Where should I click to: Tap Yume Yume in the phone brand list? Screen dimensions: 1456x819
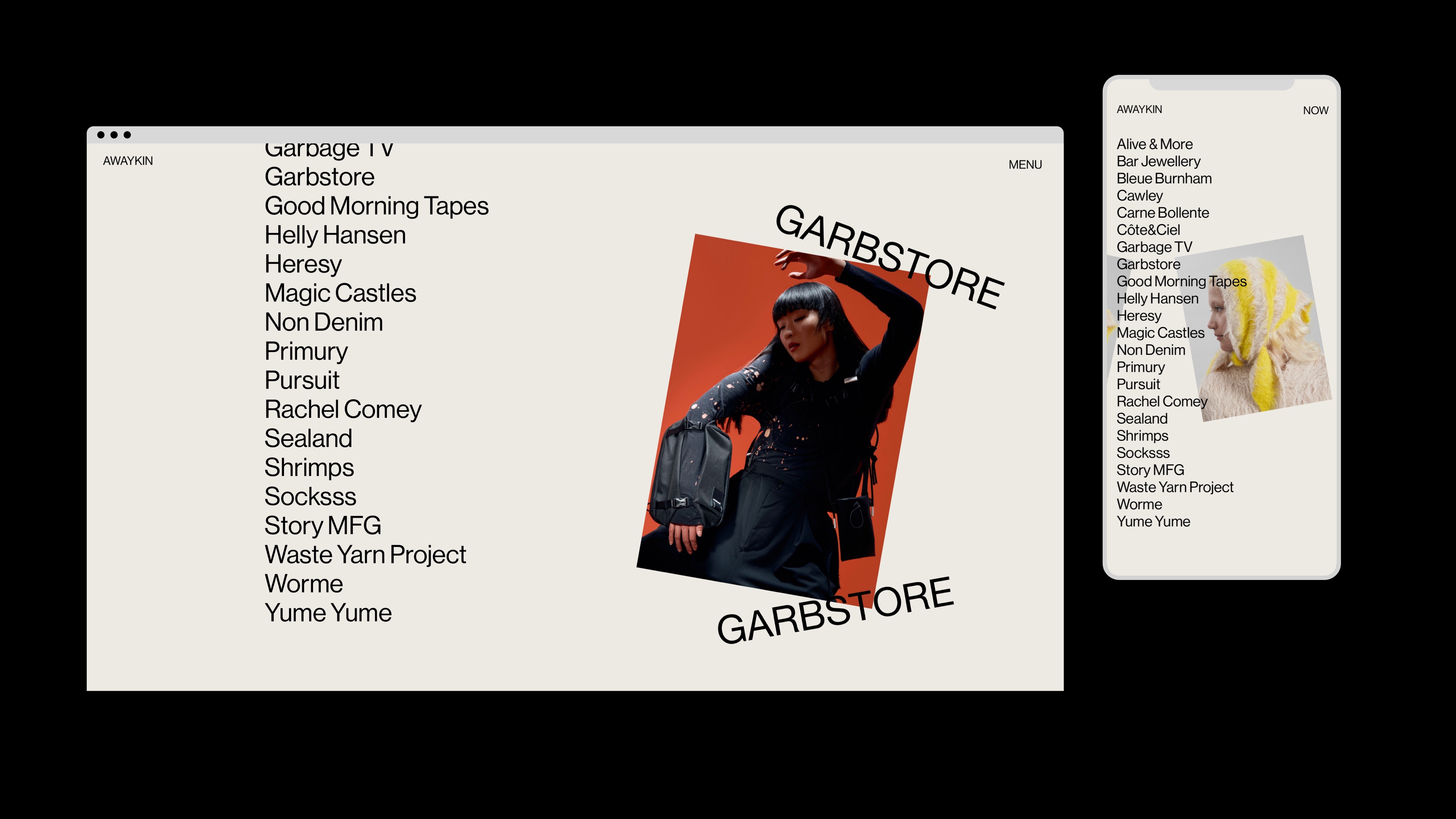tap(1153, 522)
